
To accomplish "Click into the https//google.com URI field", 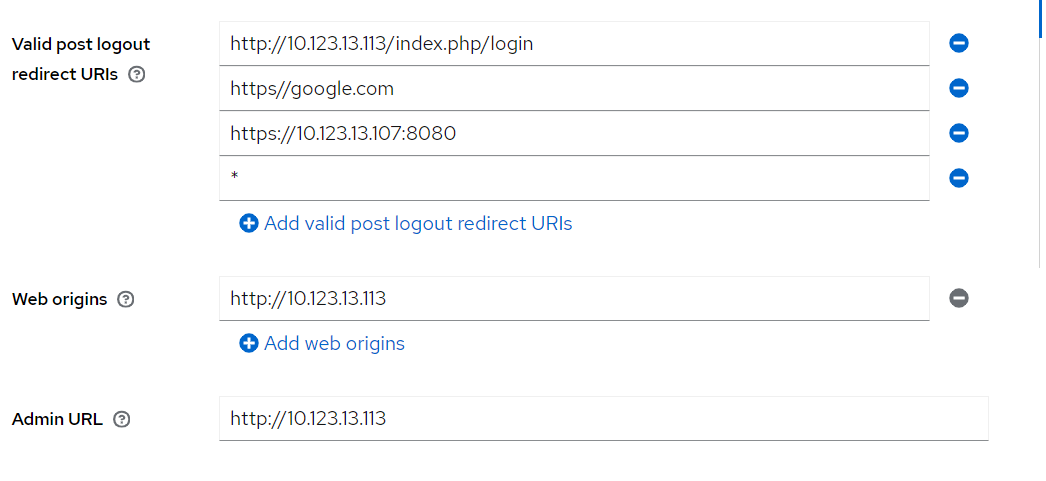I will tap(573, 88).
